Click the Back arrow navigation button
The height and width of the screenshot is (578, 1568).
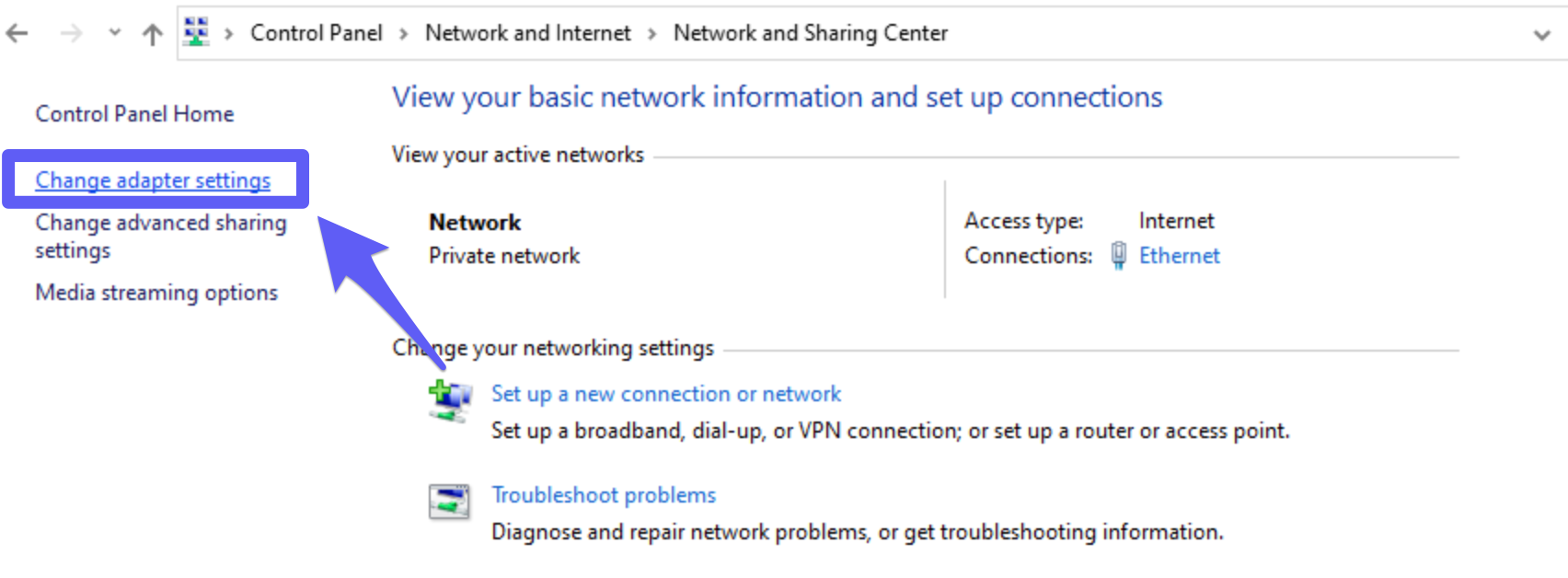(17, 34)
